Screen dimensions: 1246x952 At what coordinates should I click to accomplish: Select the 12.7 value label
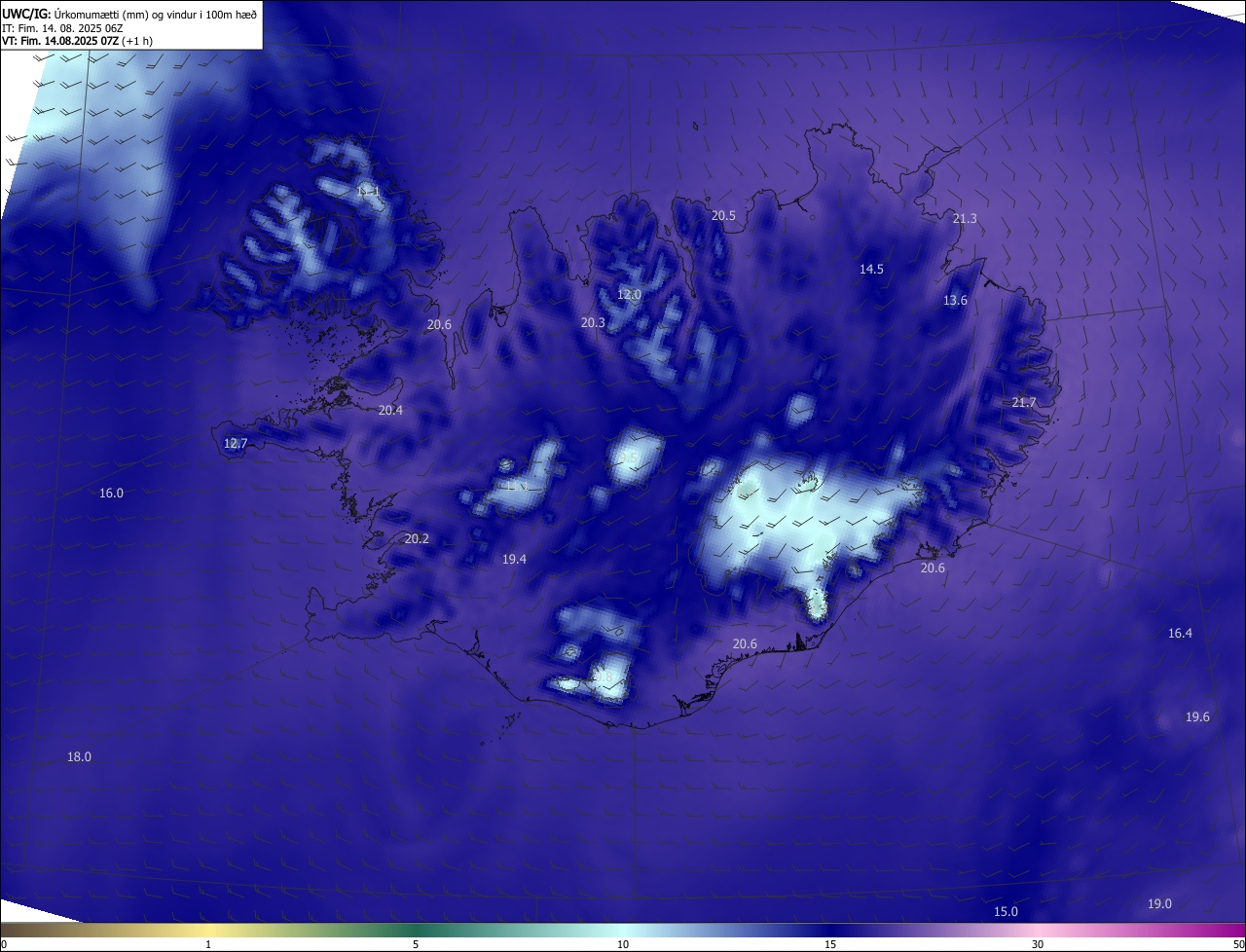pos(236,444)
